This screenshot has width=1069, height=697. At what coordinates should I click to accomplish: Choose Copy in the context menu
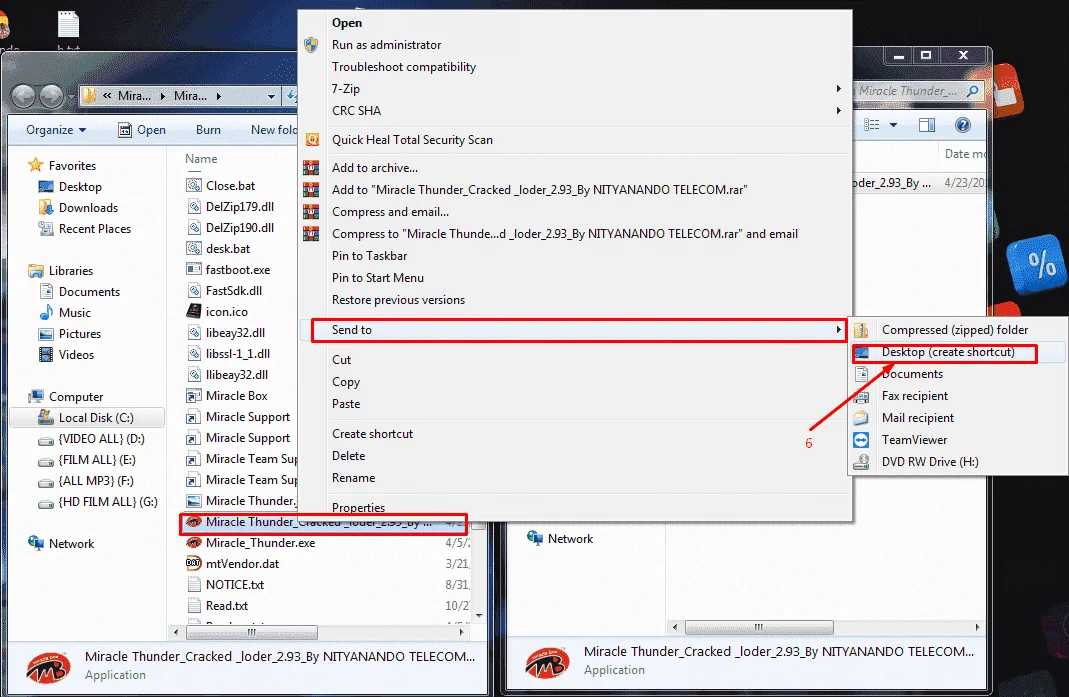pyautogui.click(x=576, y=382)
